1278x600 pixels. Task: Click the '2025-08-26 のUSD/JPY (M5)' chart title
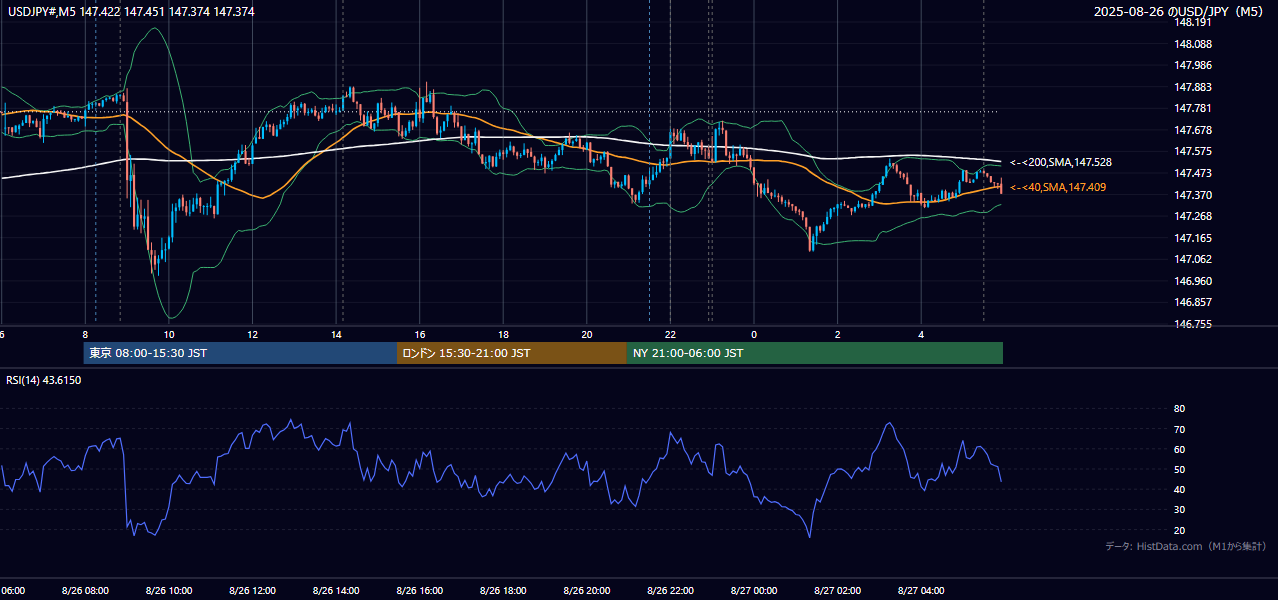click(1180, 11)
